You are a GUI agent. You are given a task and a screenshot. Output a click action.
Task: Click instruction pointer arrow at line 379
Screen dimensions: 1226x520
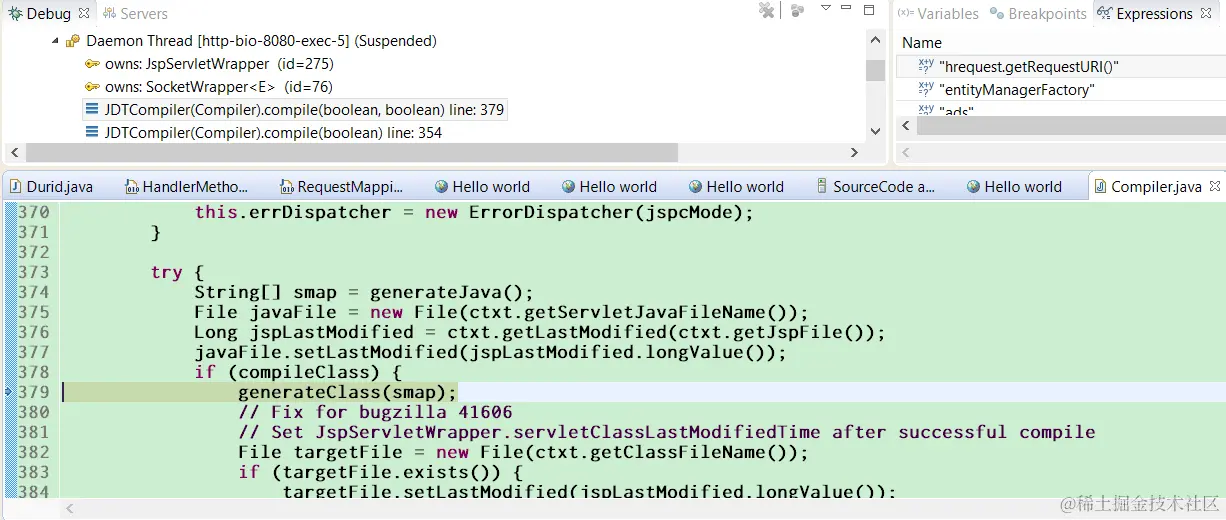pos(8,391)
